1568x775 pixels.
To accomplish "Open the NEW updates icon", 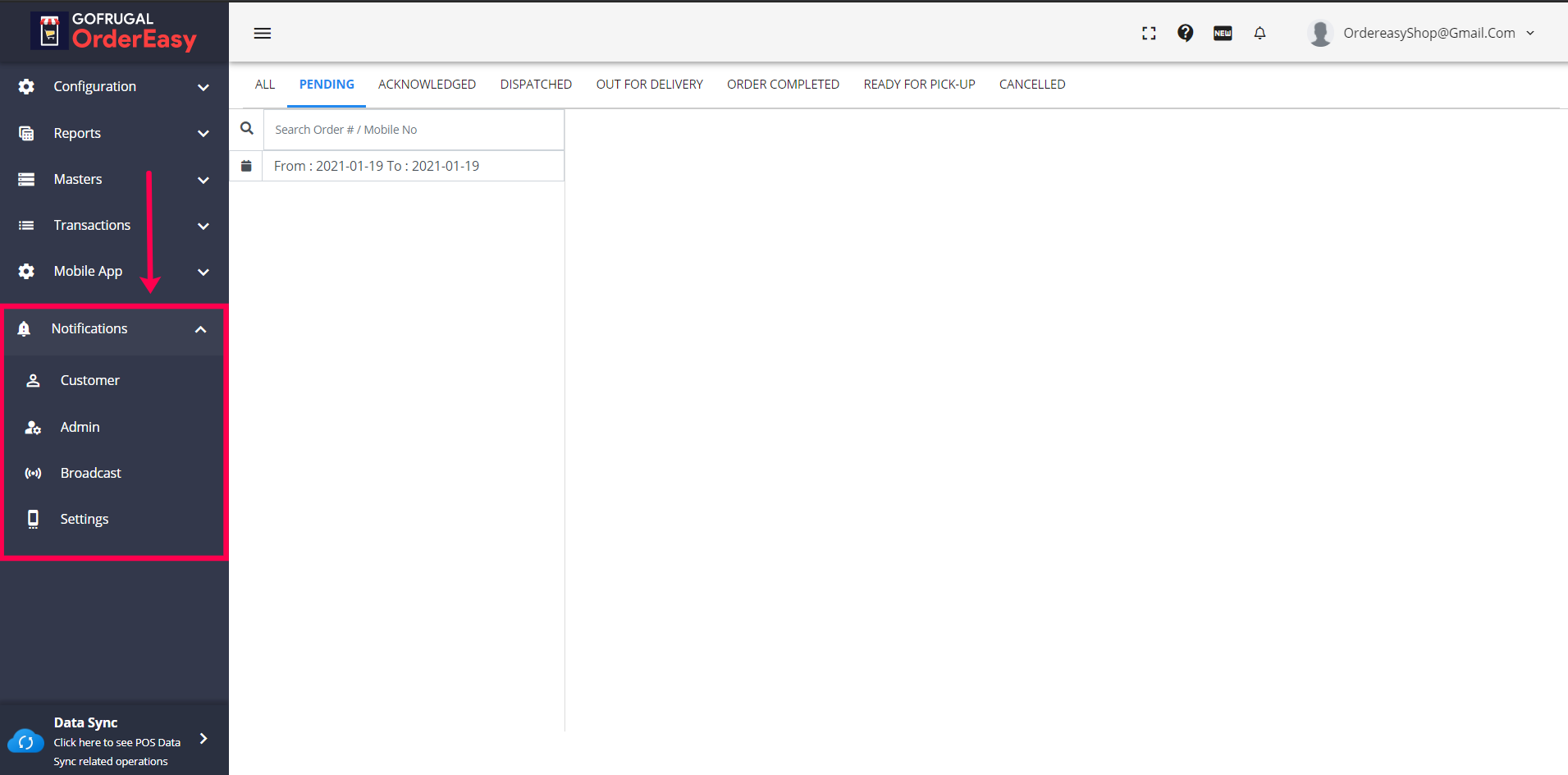I will point(1223,33).
